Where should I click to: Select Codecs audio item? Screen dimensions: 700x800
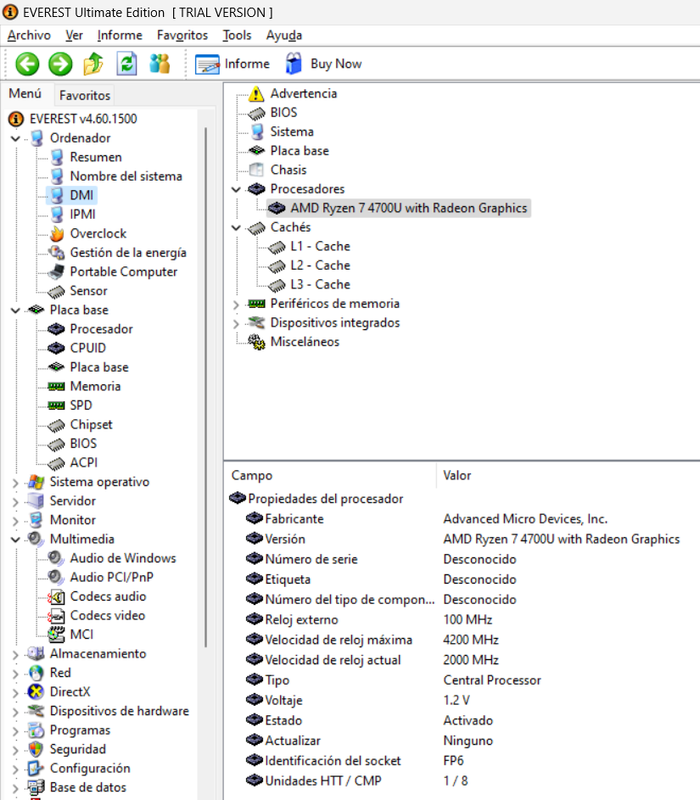click(x=108, y=596)
